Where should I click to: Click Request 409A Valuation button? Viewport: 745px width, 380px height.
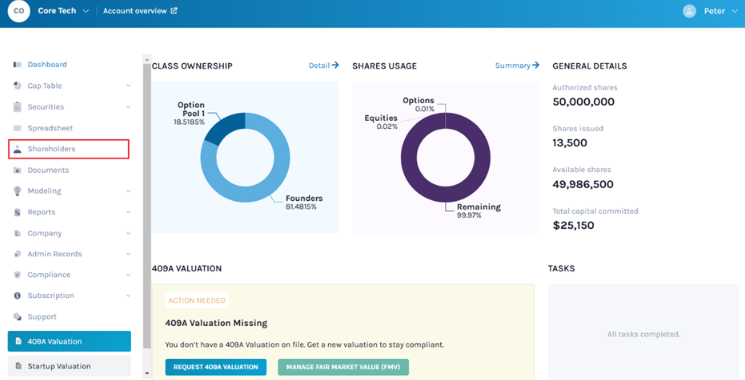pyautogui.click(x=216, y=367)
